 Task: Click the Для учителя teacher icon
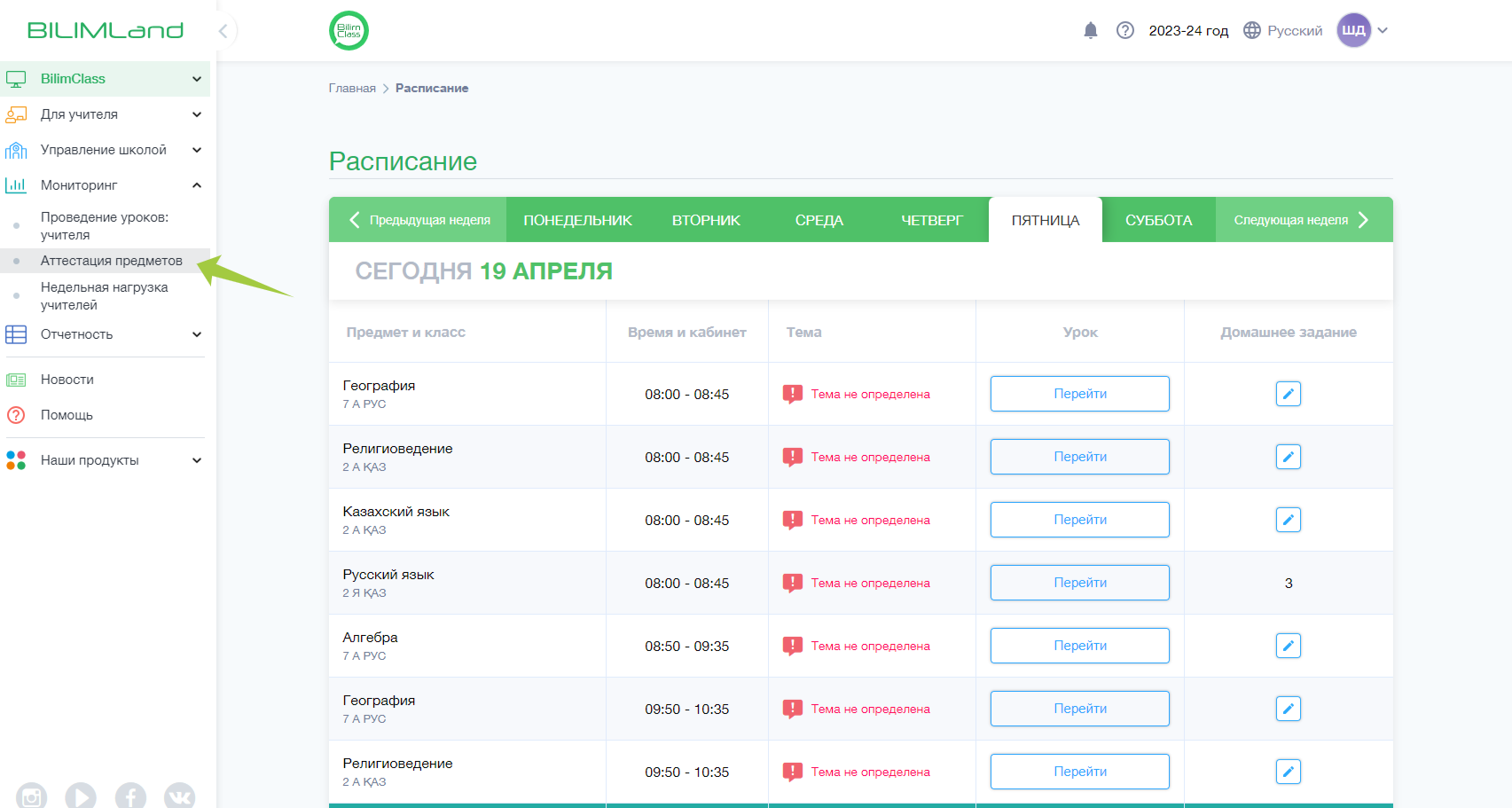tap(16, 114)
